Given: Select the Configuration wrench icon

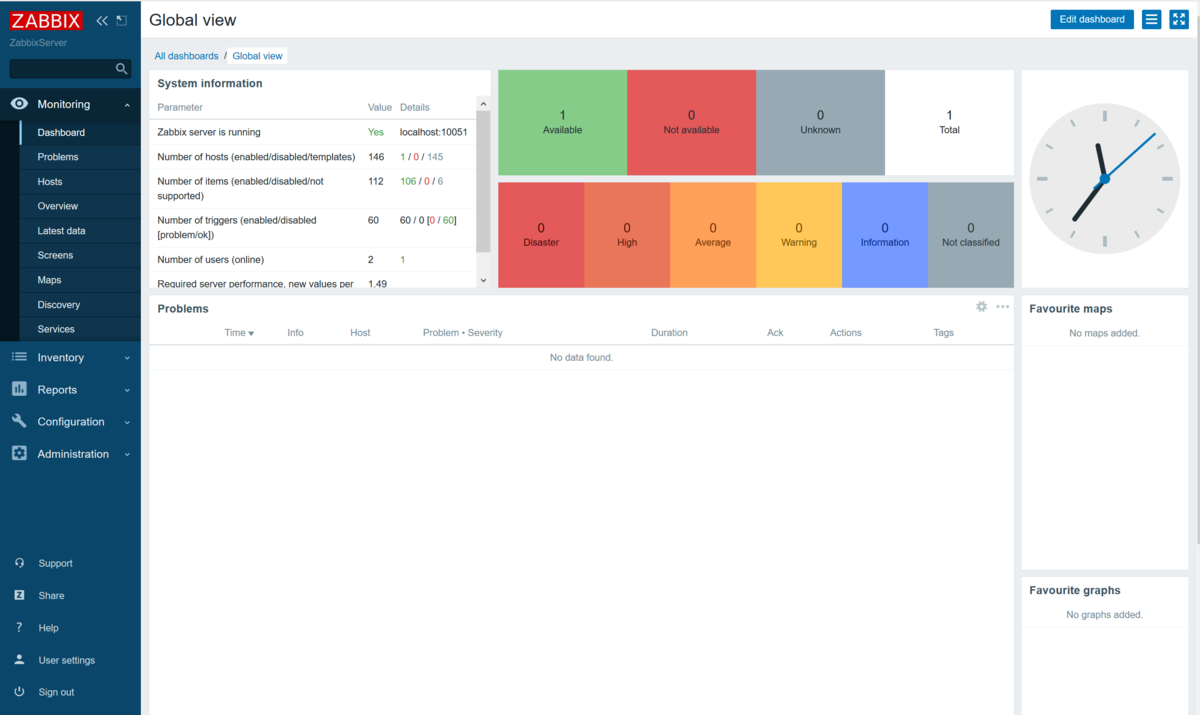Looking at the screenshot, I should tap(20, 421).
